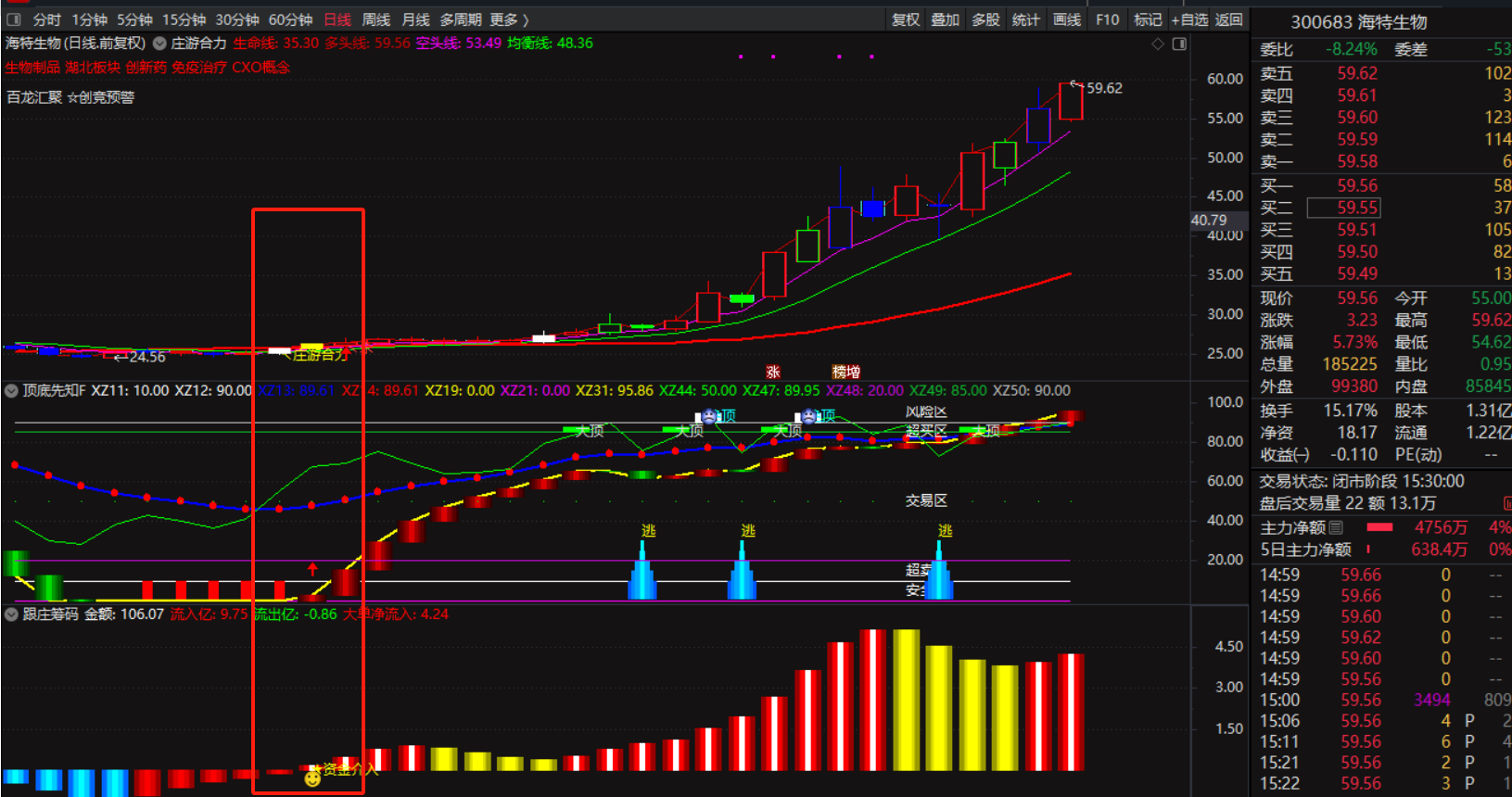Select the 分时 intraday tab
Screen dimensions: 1512x797
click(x=46, y=19)
